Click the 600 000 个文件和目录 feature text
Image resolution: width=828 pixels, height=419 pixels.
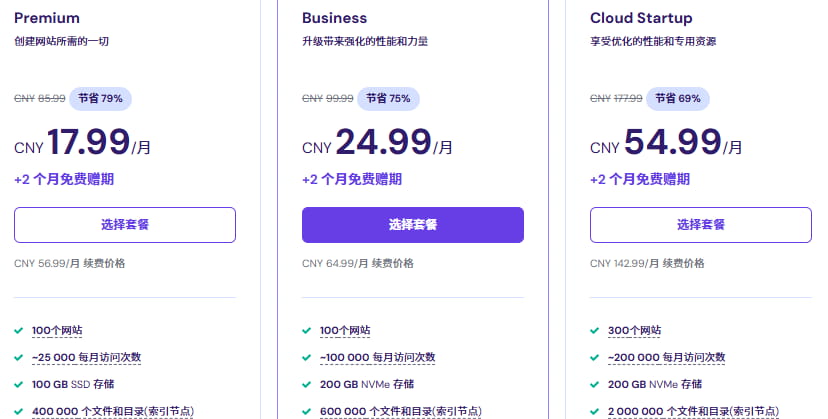(x=400, y=411)
